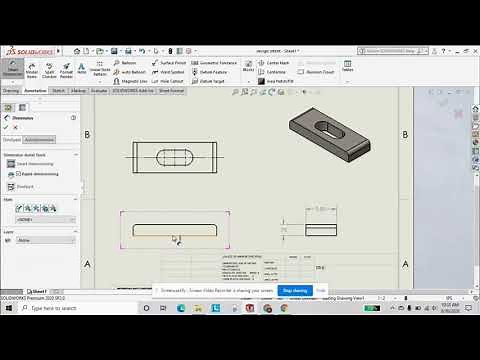This screenshot has width=480, height=360.
Task: Expand the Smart Dimension dropdown arrow
Action: click(x=13, y=81)
